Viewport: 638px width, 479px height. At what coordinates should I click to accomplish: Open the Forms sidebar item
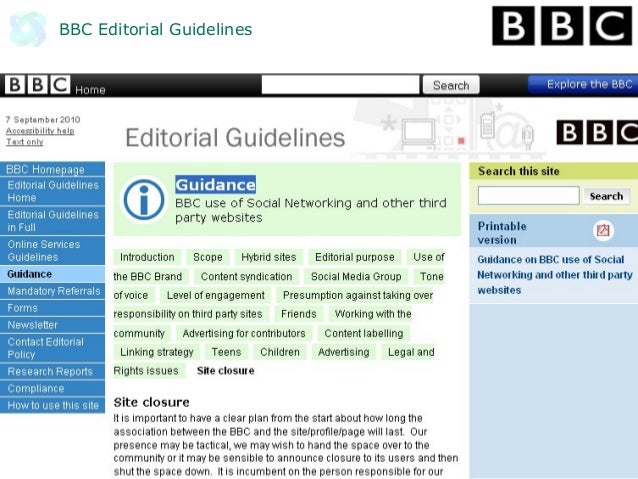click(52, 308)
